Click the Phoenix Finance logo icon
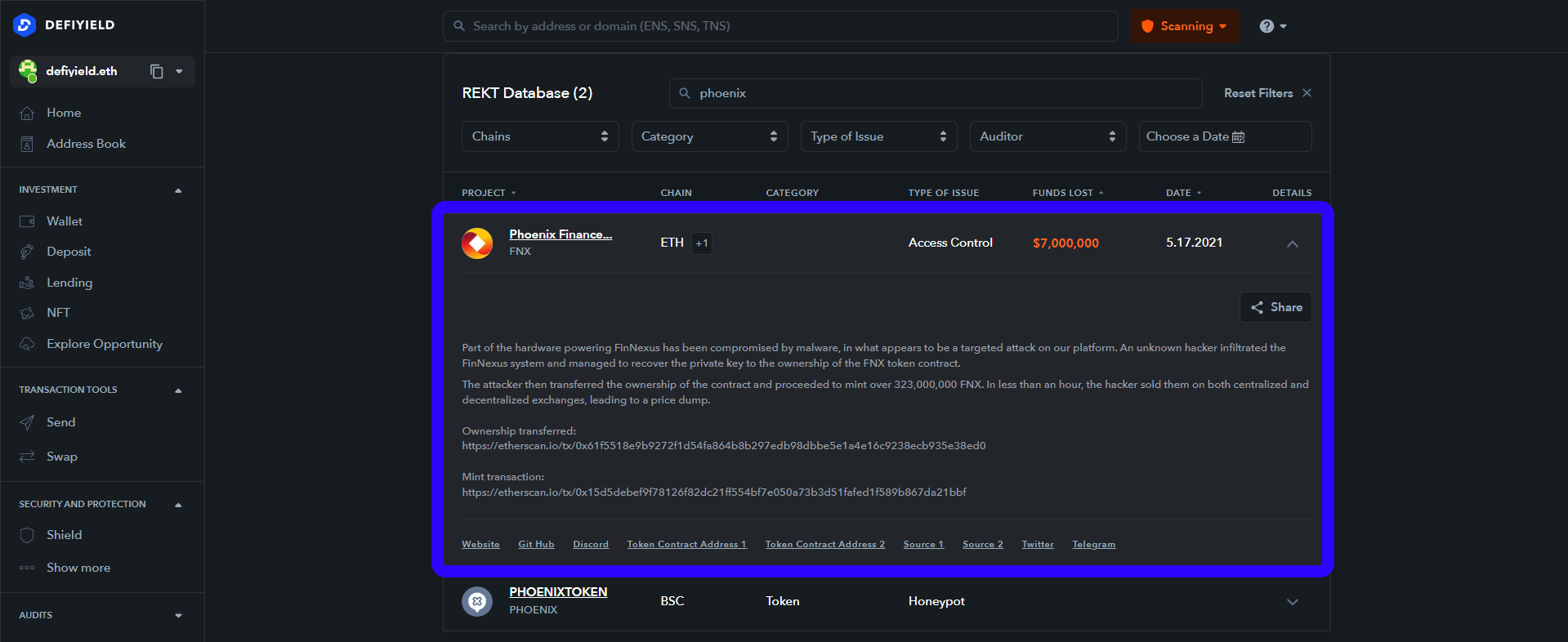The image size is (1568, 642). pos(477,243)
